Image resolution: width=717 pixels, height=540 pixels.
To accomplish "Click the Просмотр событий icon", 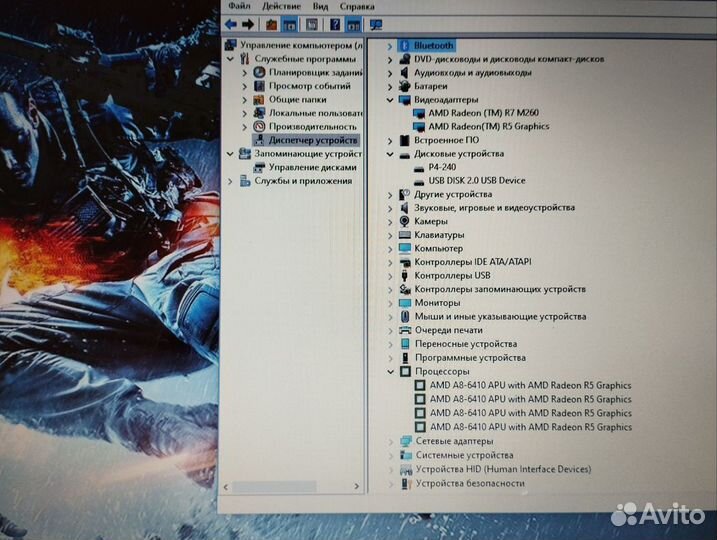I will 259,86.
